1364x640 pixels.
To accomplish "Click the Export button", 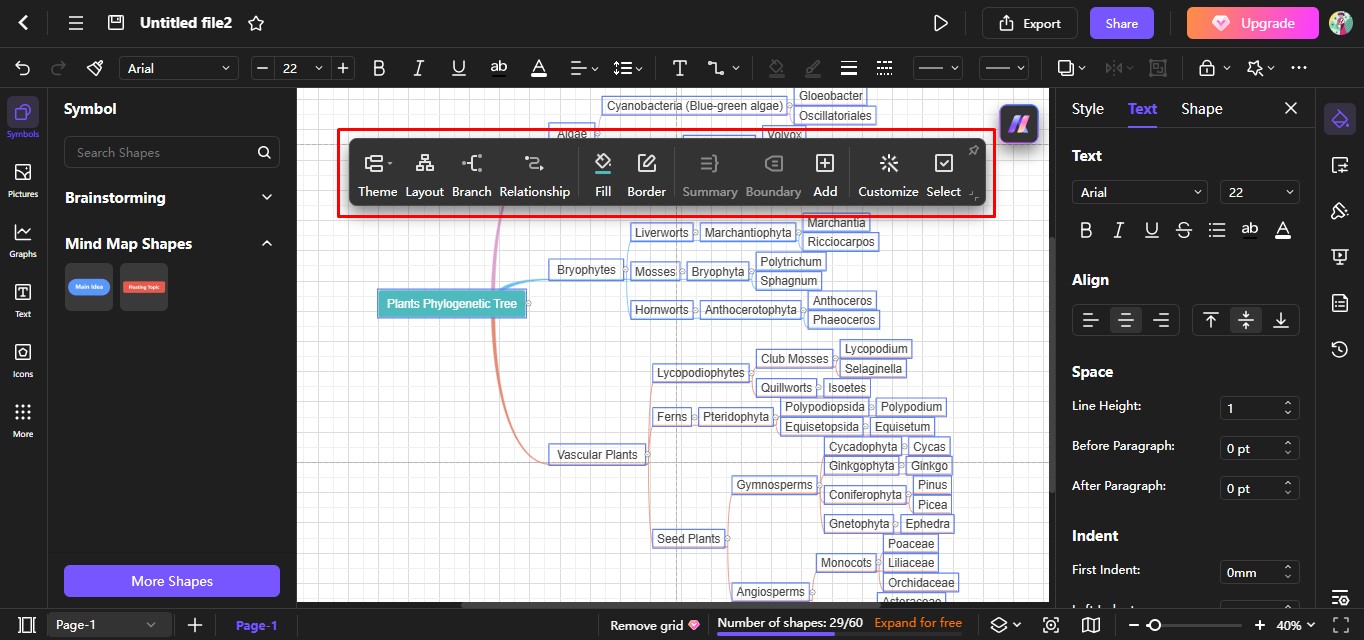I will (1029, 23).
